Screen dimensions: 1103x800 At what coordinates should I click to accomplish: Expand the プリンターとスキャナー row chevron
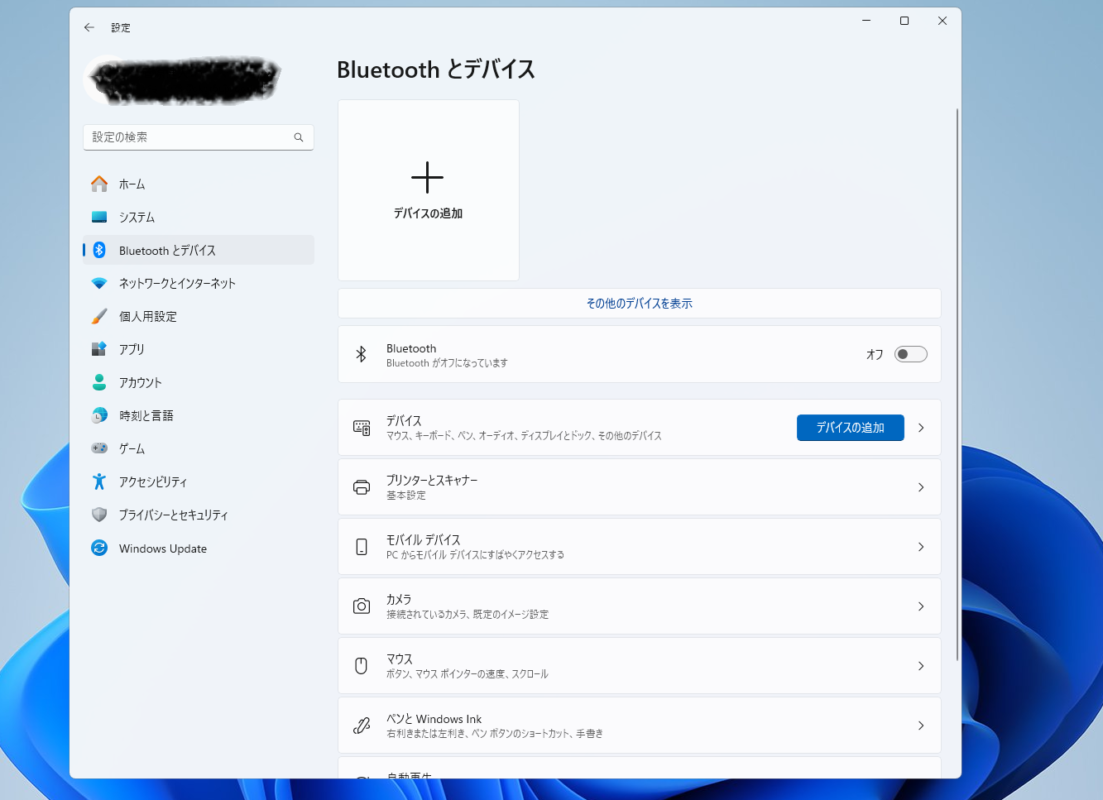coord(921,487)
